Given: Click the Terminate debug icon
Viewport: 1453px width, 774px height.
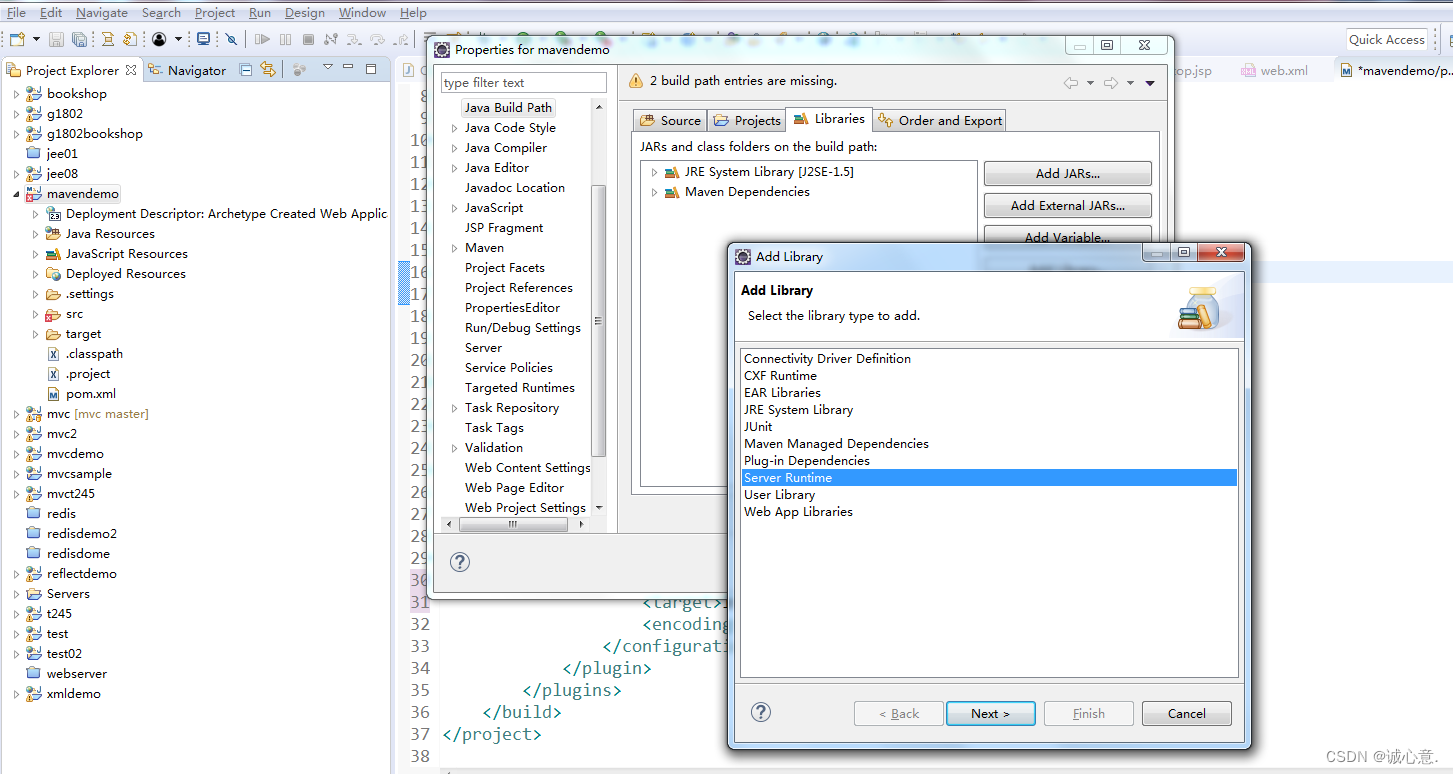Looking at the screenshot, I should tap(308, 39).
